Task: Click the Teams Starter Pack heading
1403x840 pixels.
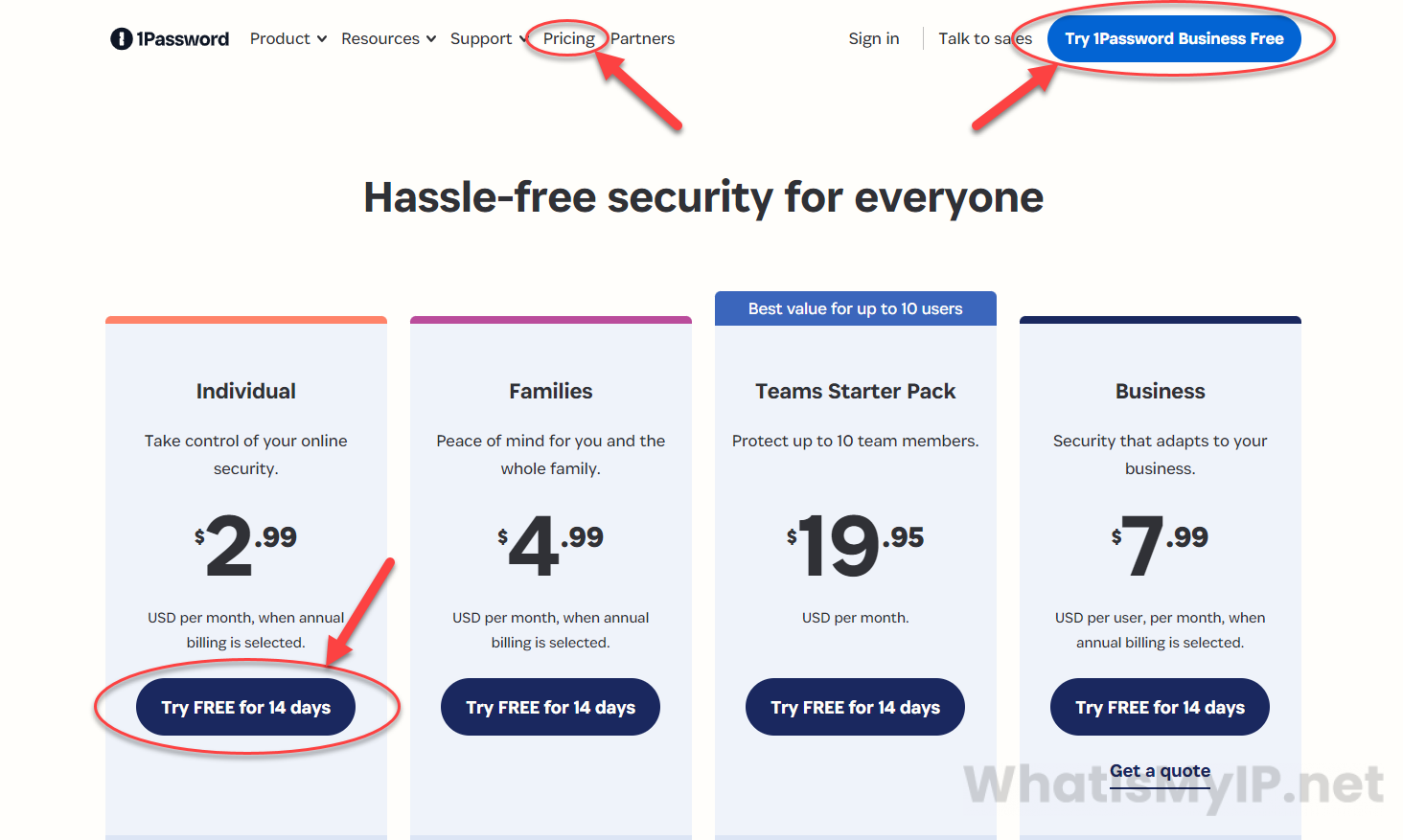Action: (855, 391)
